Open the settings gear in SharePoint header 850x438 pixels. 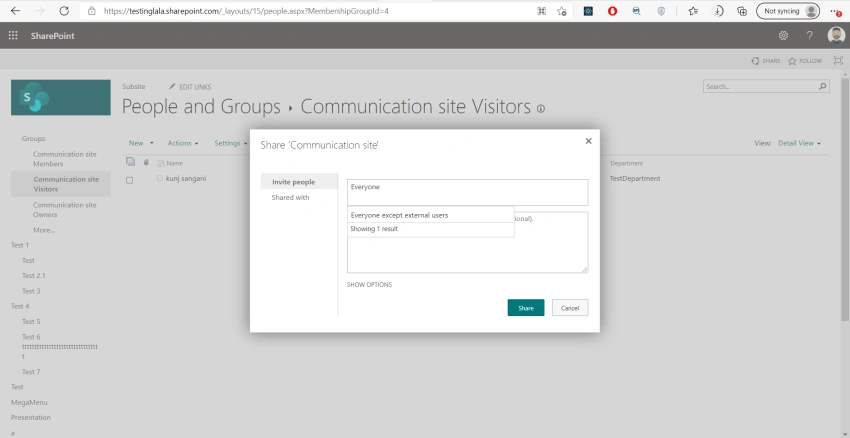tap(783, 36)
